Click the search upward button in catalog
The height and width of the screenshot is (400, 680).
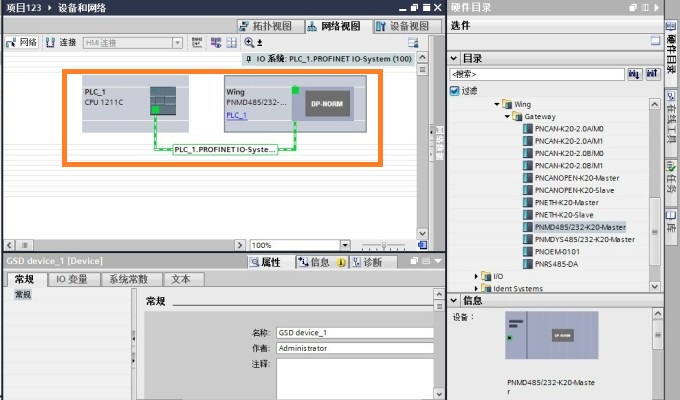(652, 74)
